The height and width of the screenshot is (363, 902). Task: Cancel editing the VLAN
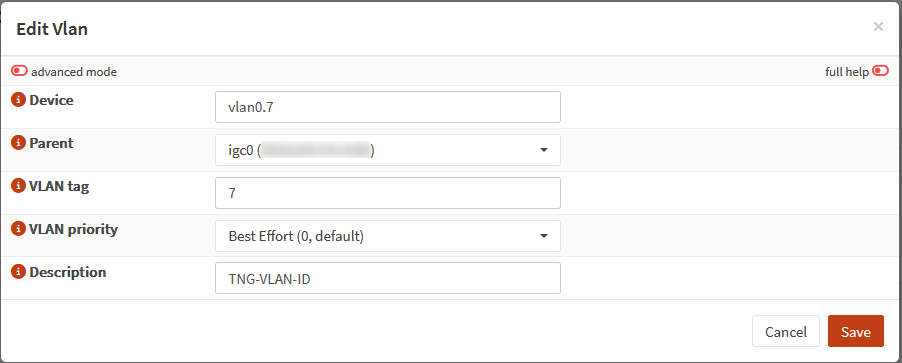click(x=786, y=331)
